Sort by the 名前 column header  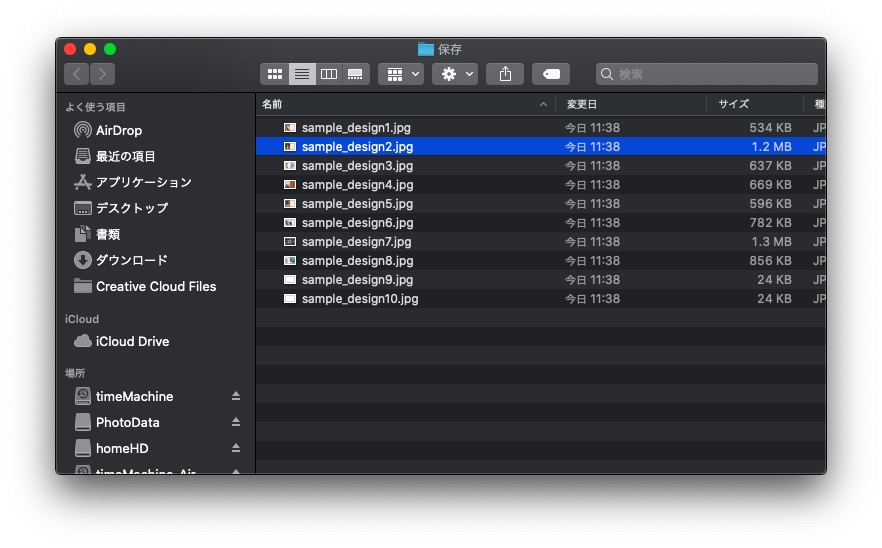pos(405,104)
